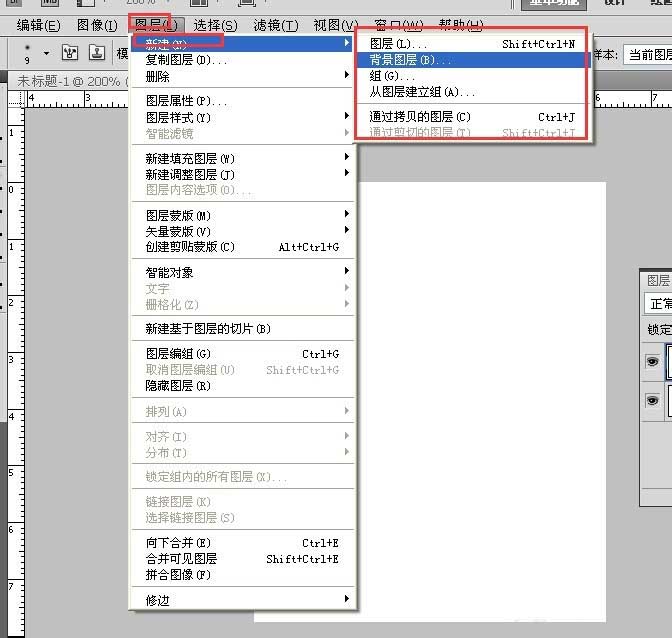Click the greyed 栅格化(Z) entry
This screenshot has height=638, width=672.
[242, 305]
